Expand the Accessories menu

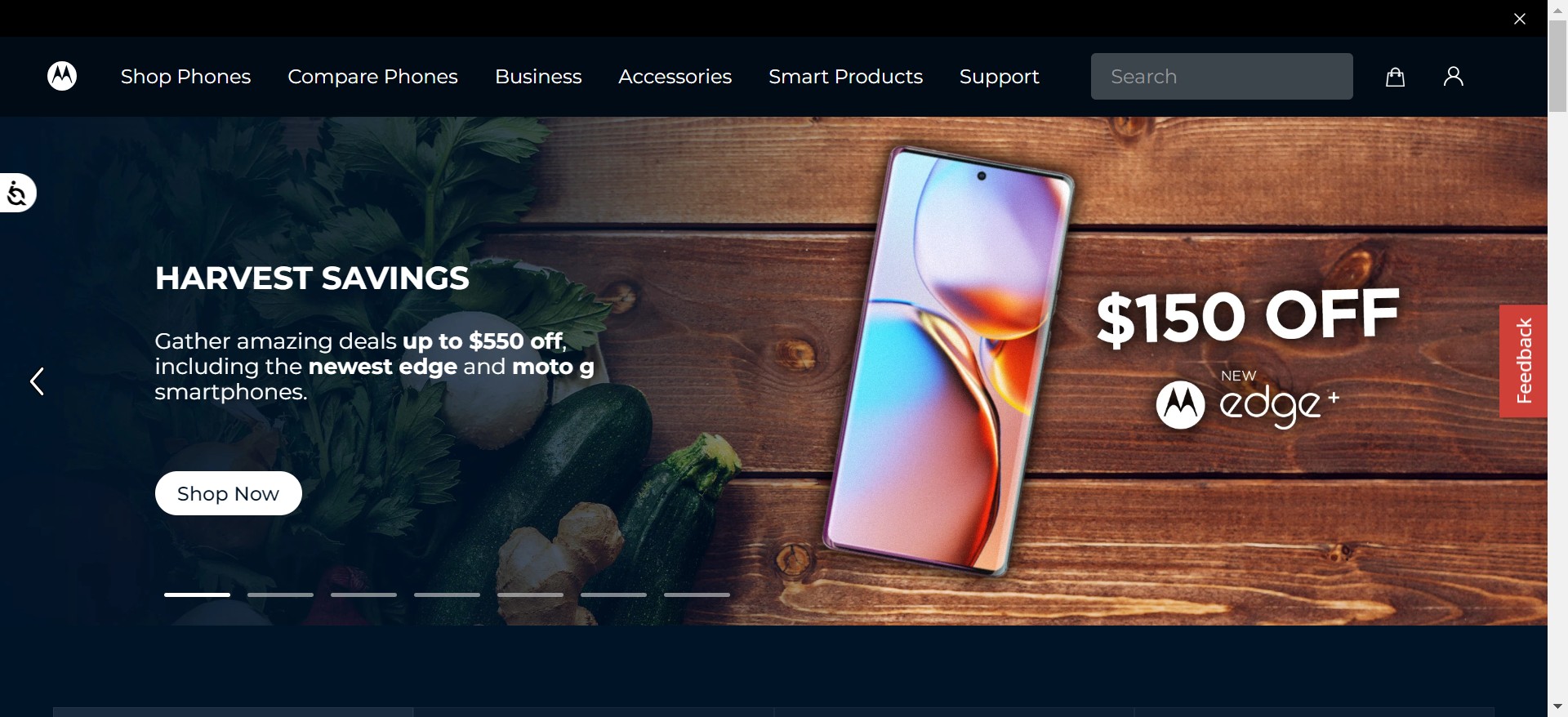(x=675, y=77)
